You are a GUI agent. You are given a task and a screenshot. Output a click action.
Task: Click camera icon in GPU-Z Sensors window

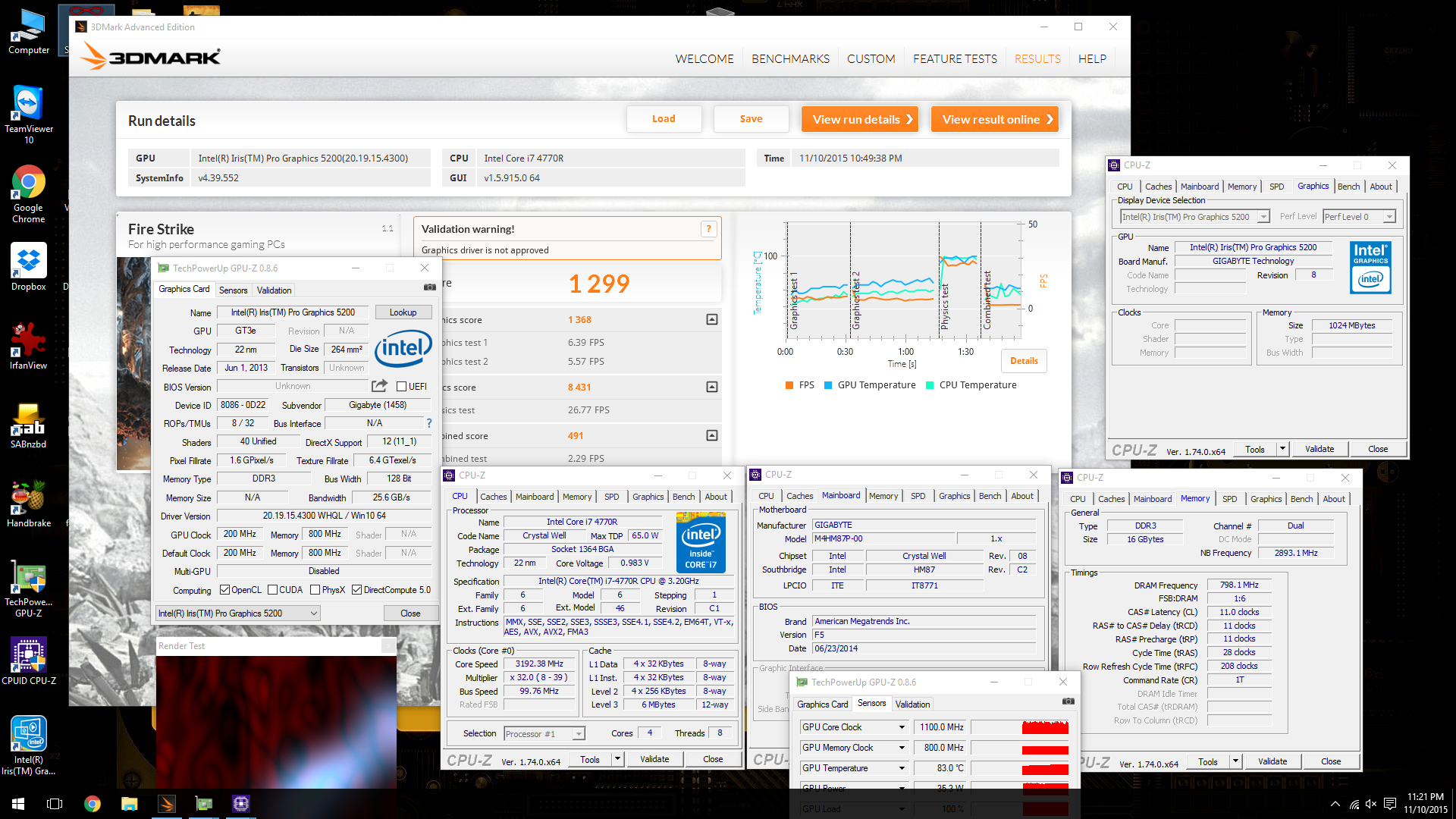1068,701
